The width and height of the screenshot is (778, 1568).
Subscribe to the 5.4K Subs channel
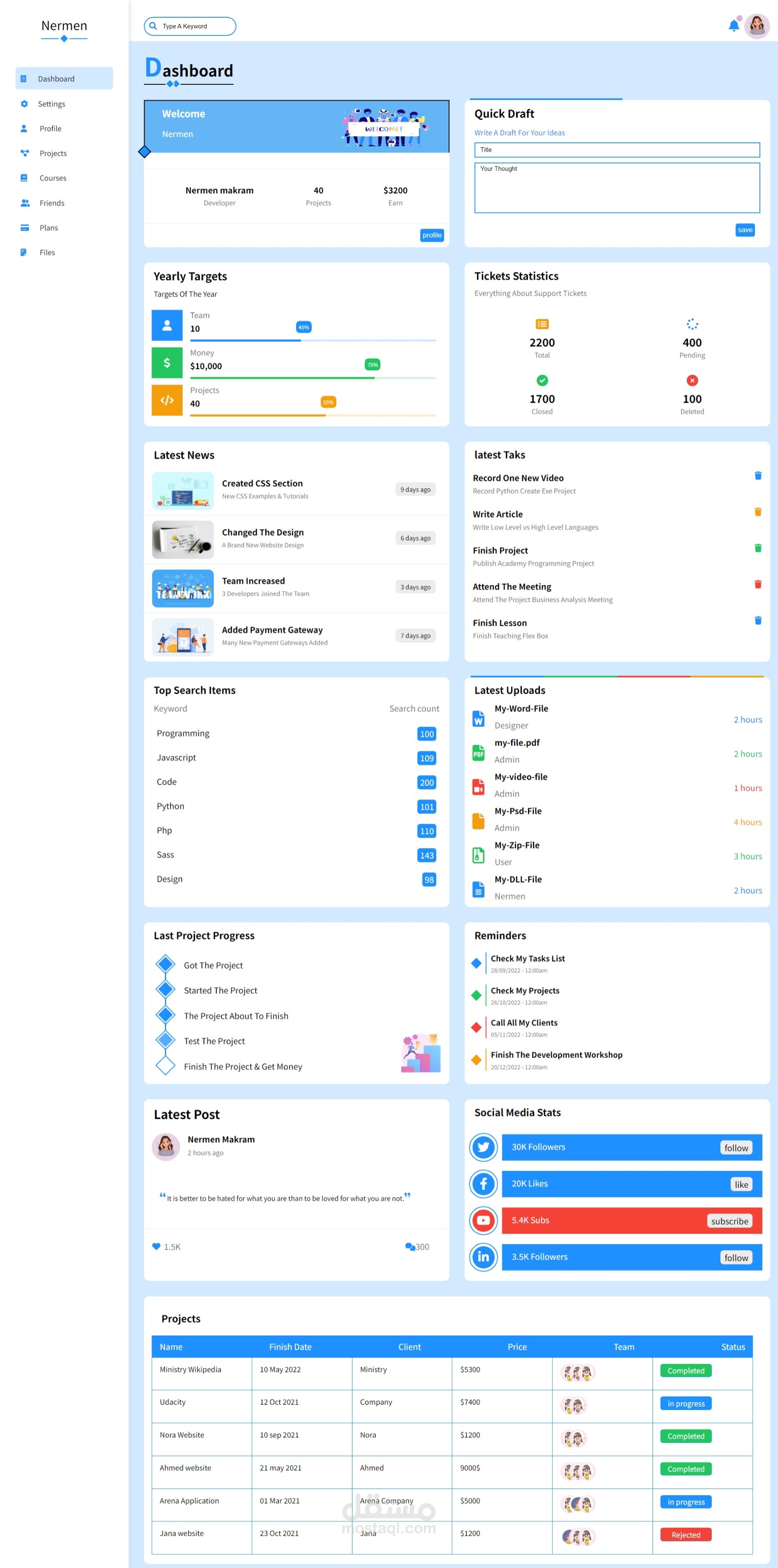point(729,1221)
